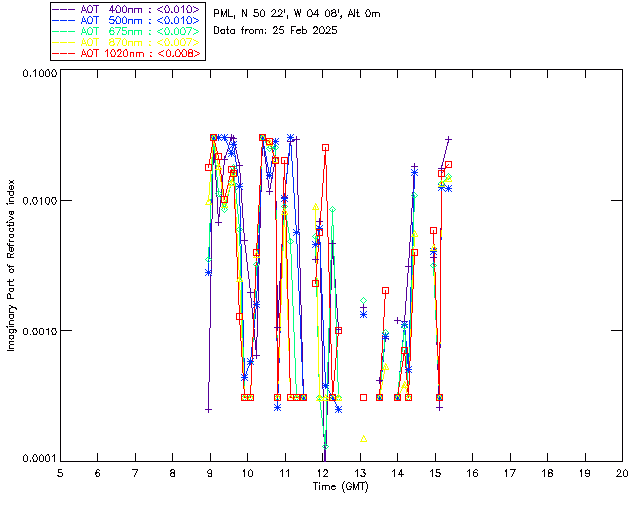Click the y-axis label 0.0100
This screenshot has height=512, width=640.
[39, 200]
